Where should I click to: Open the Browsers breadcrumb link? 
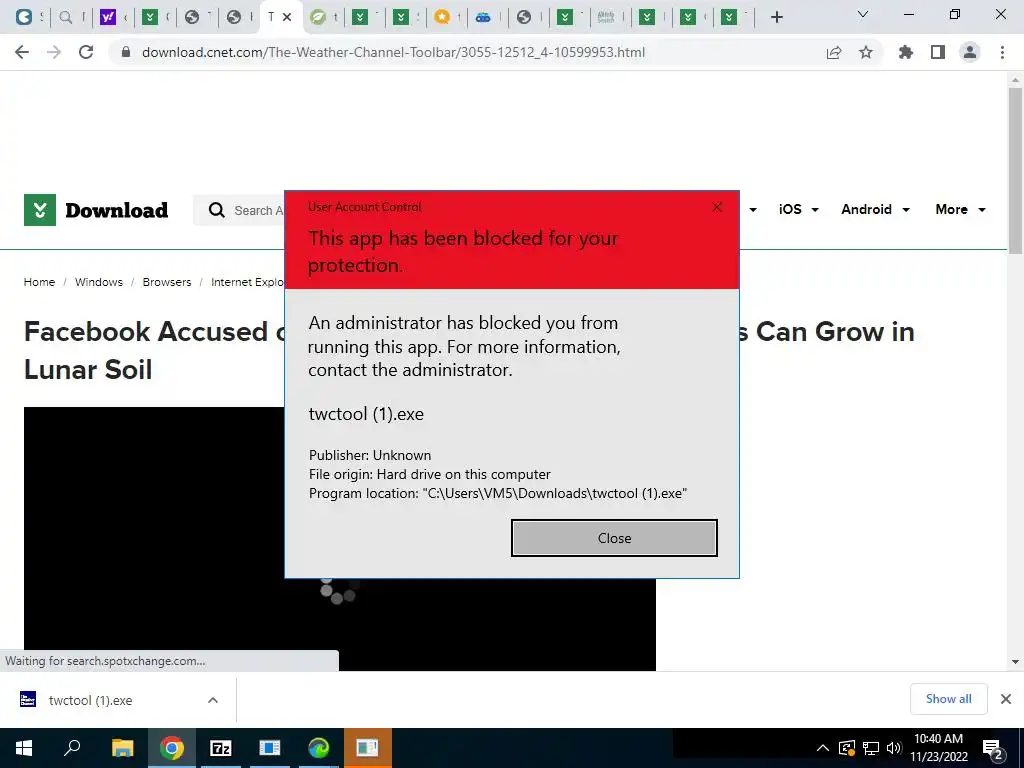click(167, 282)
